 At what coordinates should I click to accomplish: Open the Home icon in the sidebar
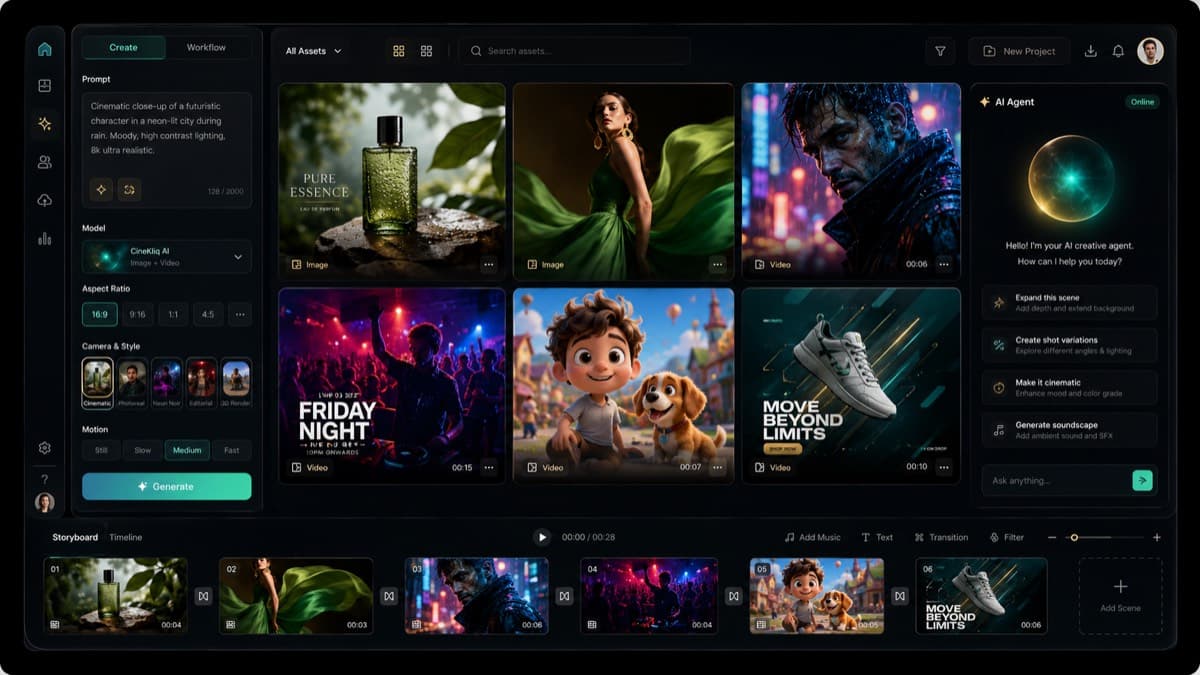[x=44, y=49]
